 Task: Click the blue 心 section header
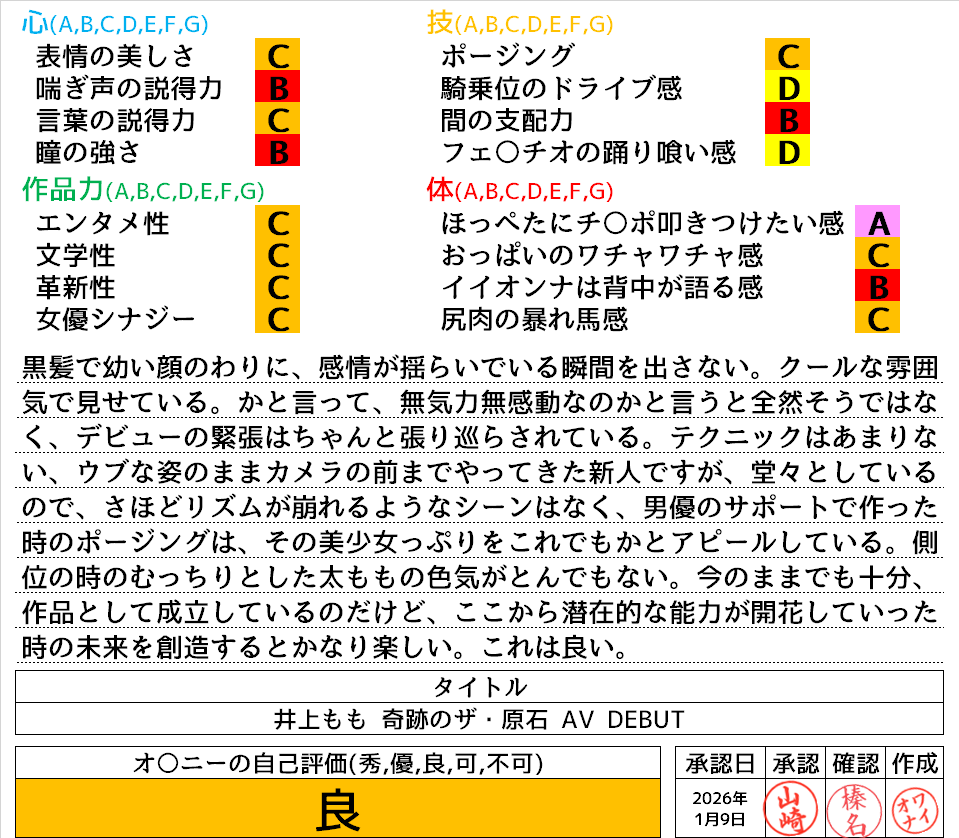[35, 23]
